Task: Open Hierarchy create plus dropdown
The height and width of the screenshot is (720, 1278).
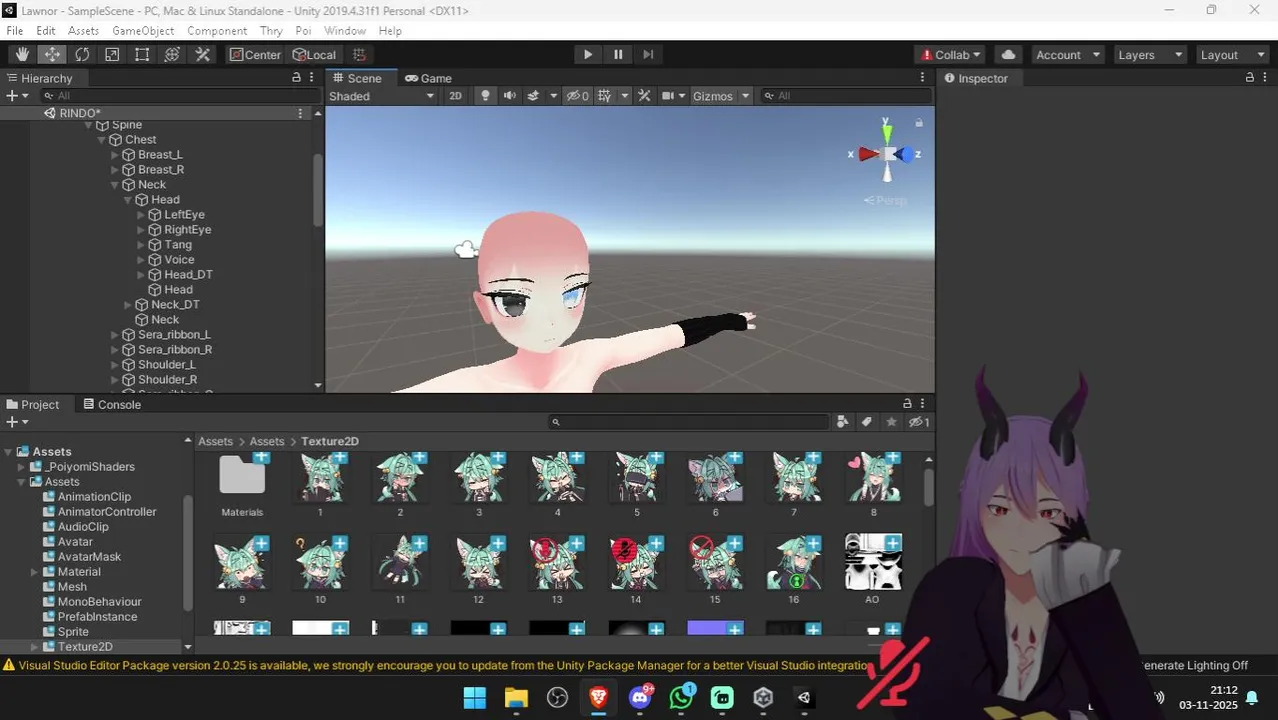Action: click(15, 96)
